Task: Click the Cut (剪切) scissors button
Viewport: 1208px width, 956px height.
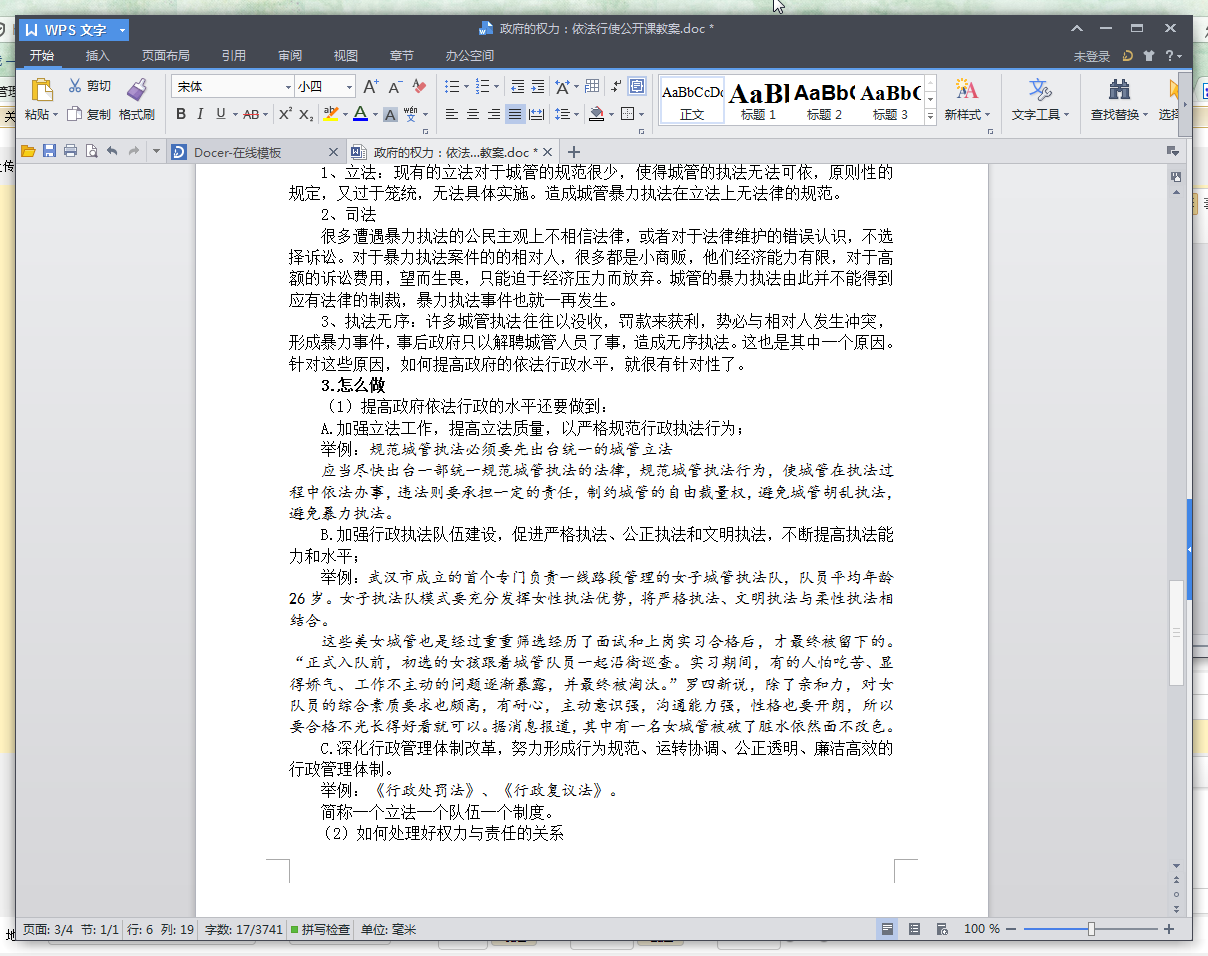Action: [89, 87]
